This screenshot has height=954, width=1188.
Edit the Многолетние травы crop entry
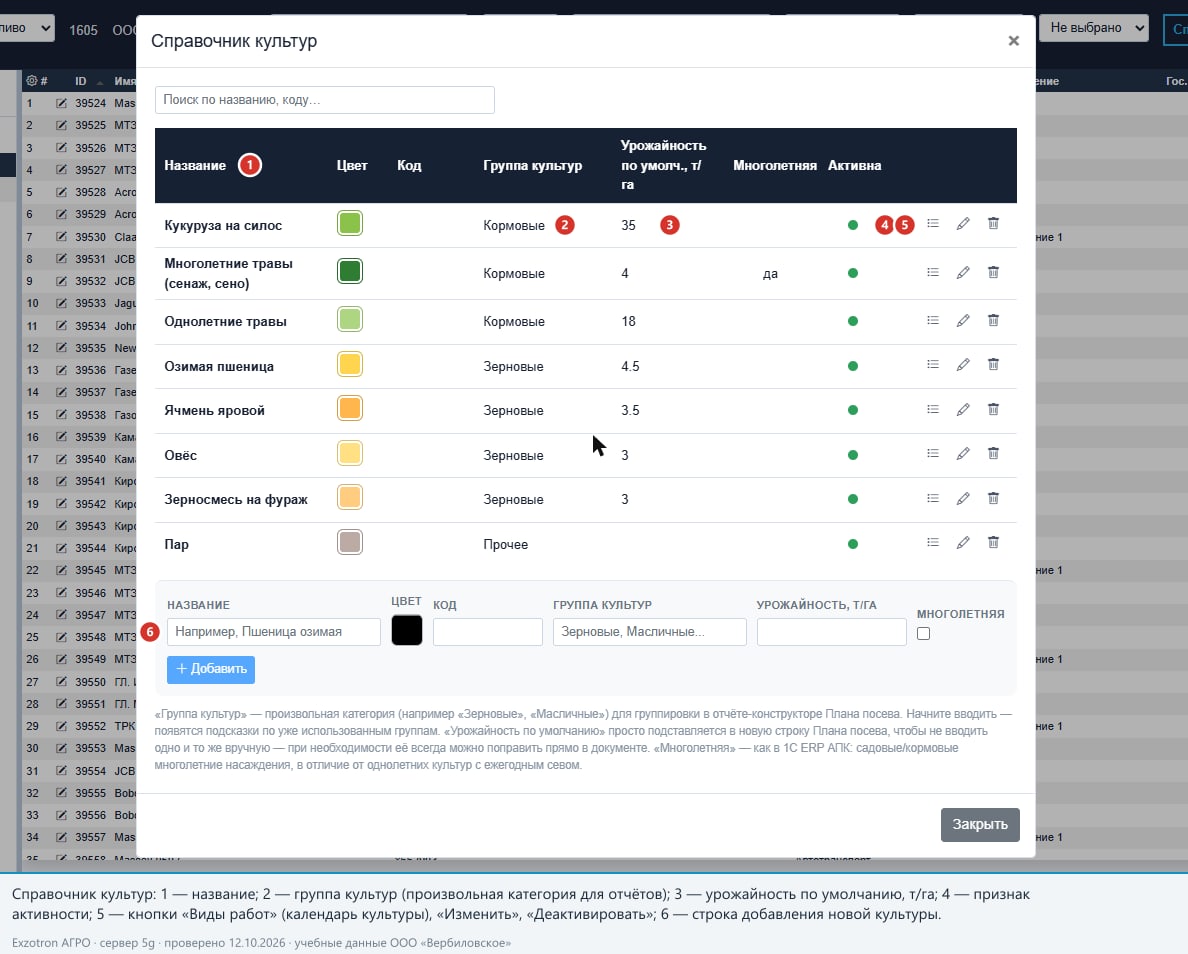coord(963,273)
